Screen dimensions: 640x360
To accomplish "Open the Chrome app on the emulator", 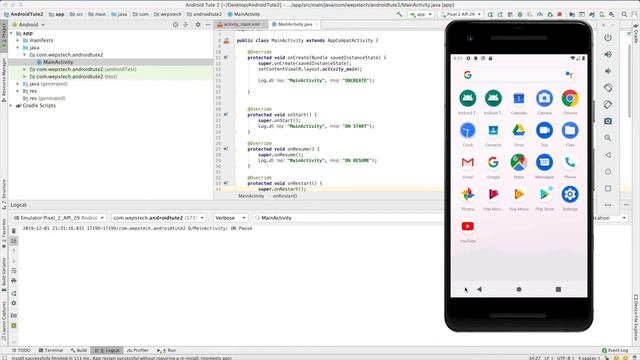I will [x=570, y=98].
